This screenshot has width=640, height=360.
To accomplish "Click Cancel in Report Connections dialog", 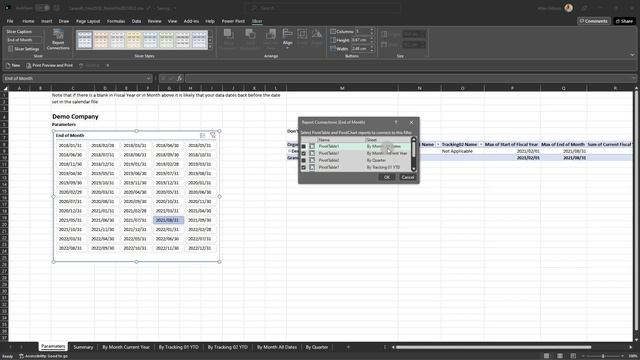I will [407, 177].
